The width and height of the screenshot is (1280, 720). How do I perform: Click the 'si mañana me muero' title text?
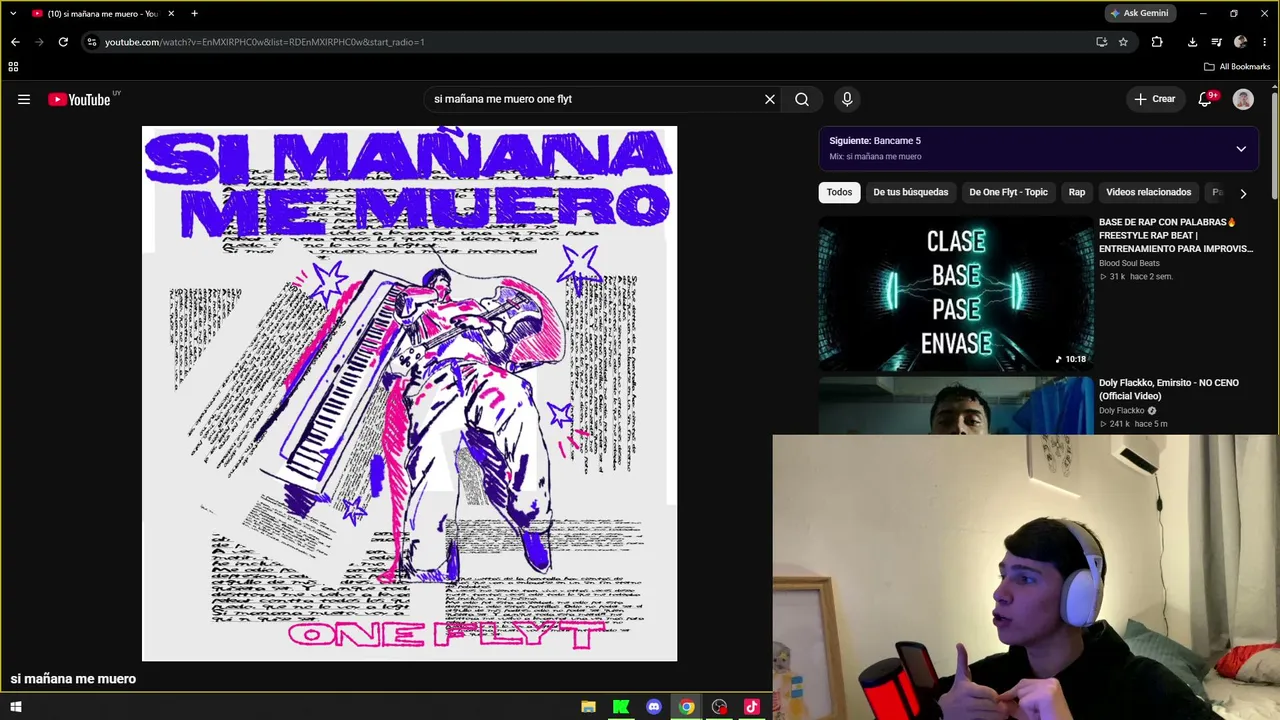(73, 679)
